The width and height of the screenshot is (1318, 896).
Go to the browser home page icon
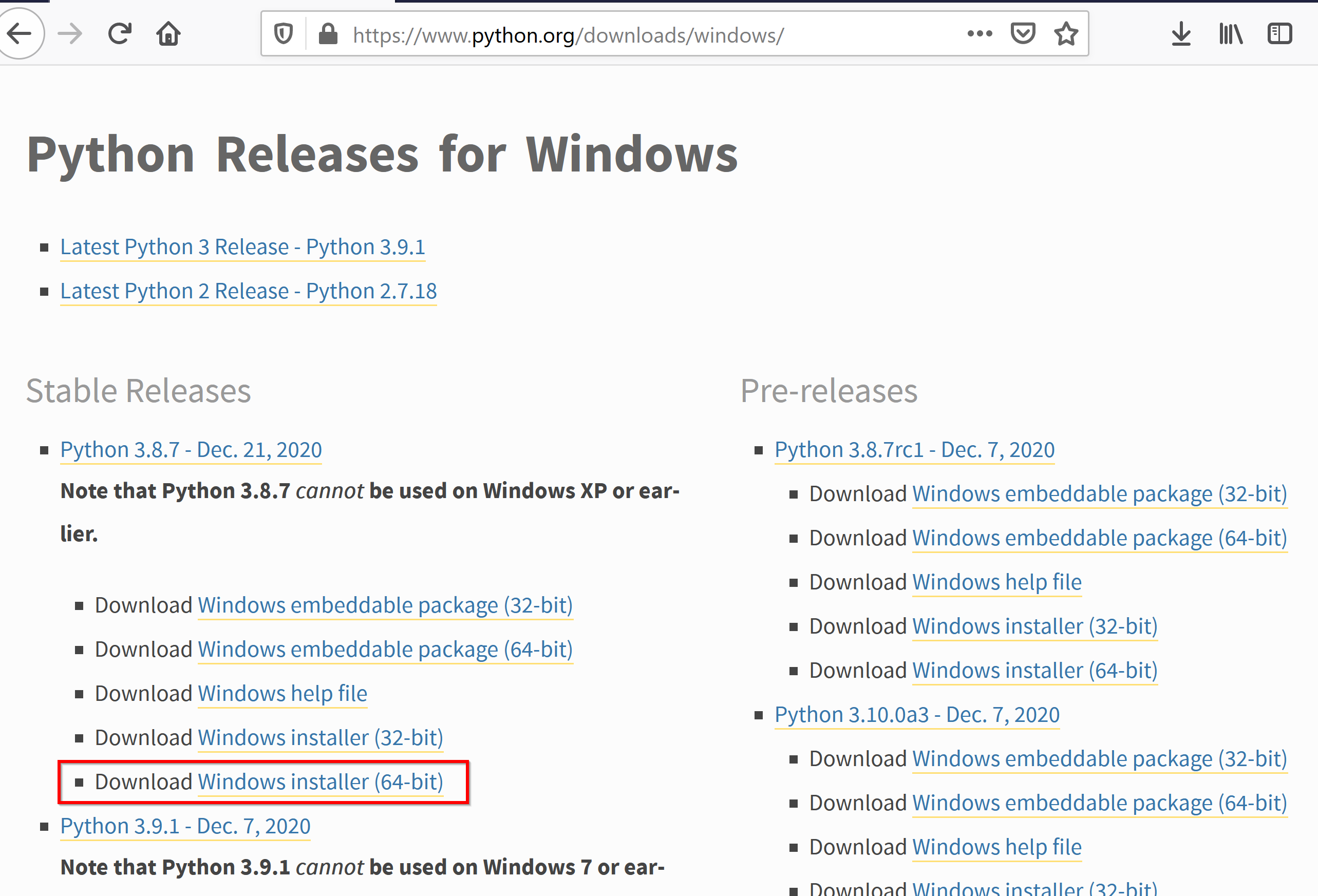click(x=168, y=34)
